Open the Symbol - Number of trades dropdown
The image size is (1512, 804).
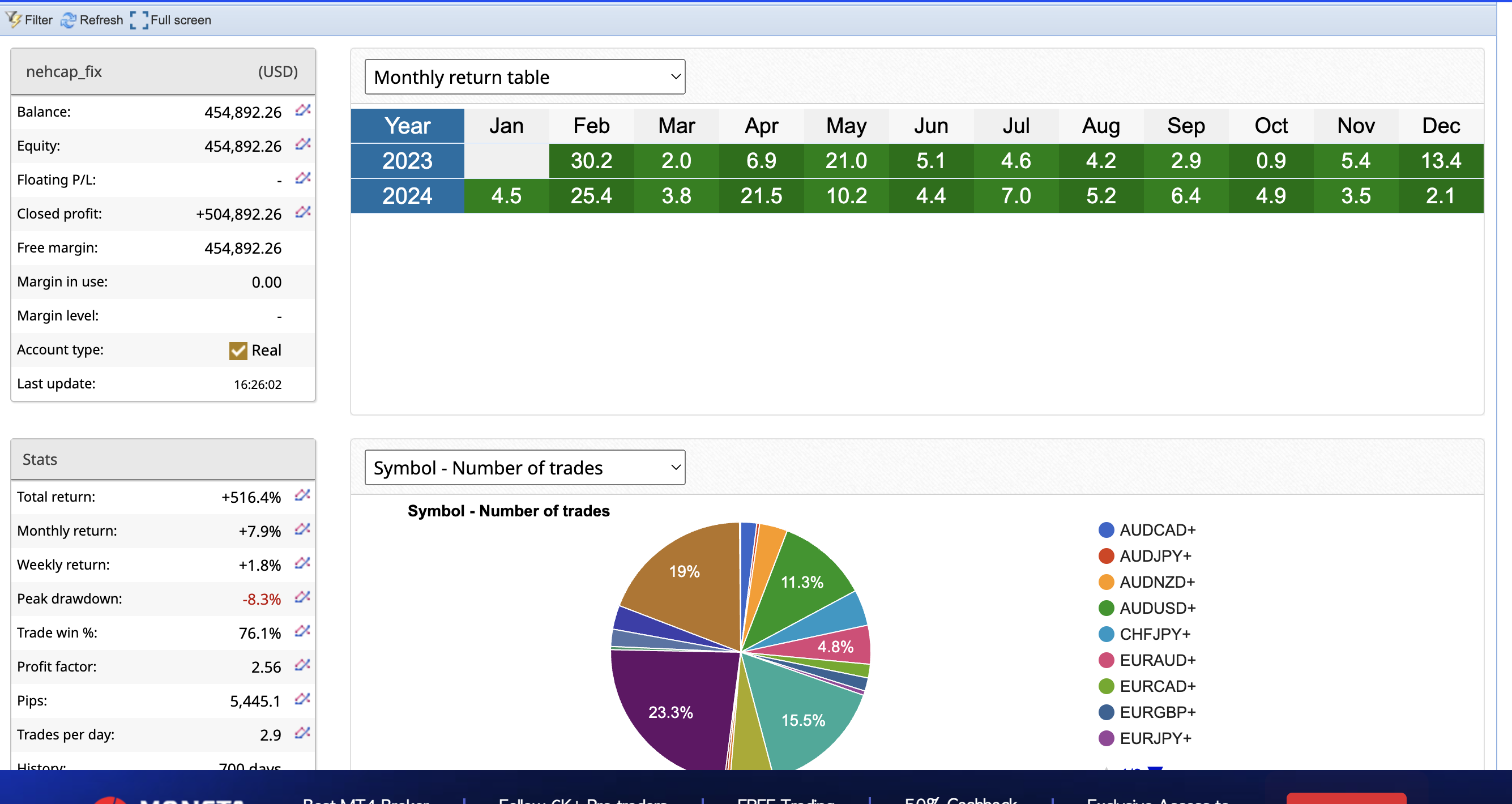pyautogui.click(x=524, y=468)
